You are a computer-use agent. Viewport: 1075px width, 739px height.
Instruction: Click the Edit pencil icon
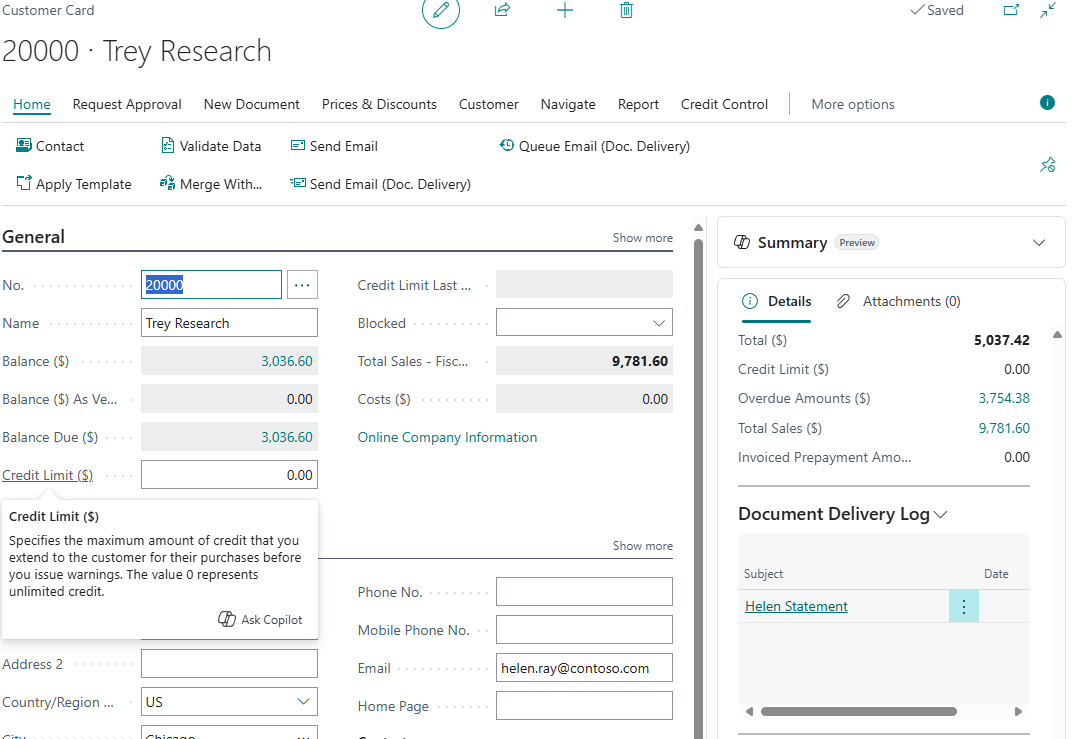(x=440, y=11)
